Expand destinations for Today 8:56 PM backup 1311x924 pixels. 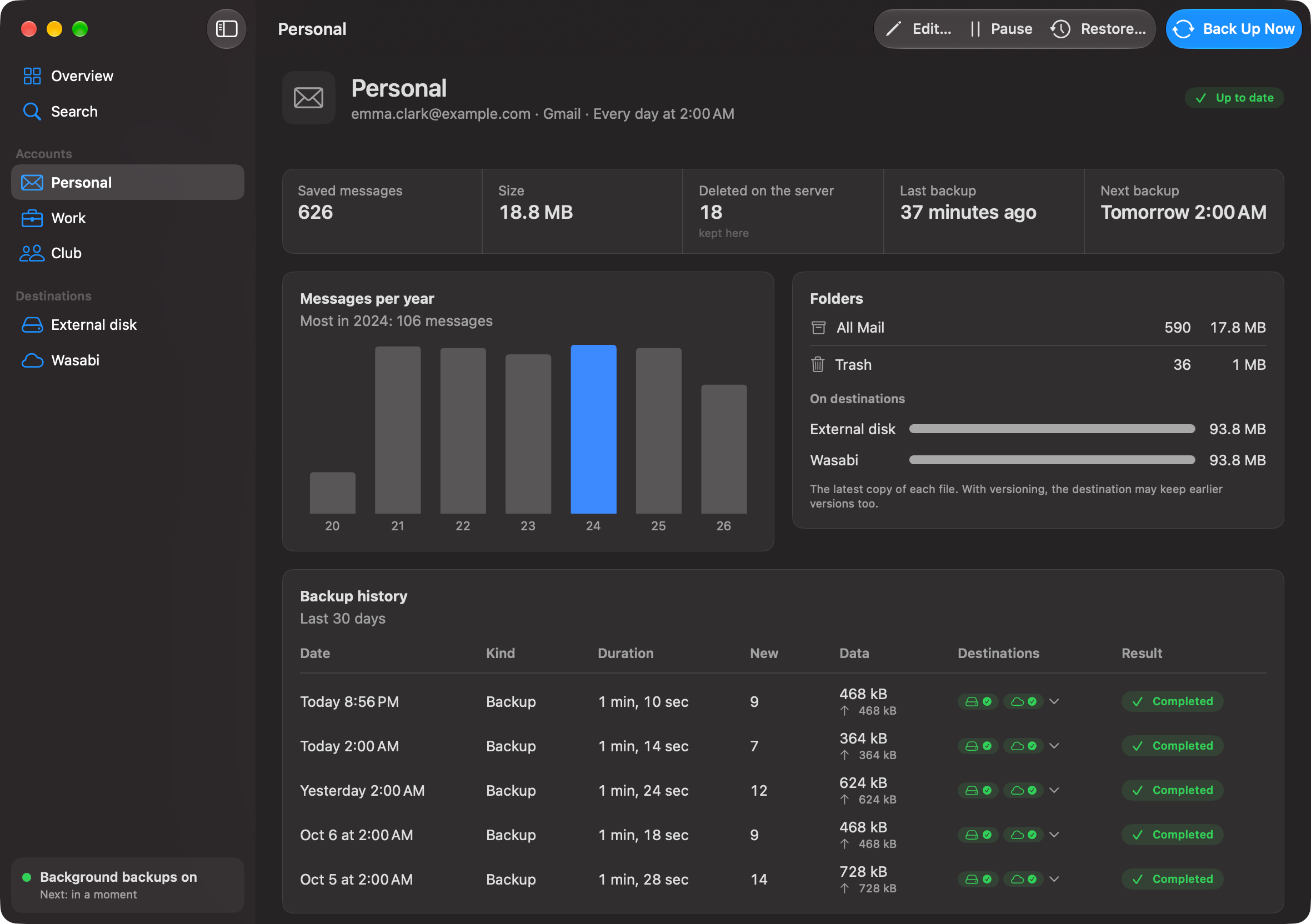click(1054, 701)
